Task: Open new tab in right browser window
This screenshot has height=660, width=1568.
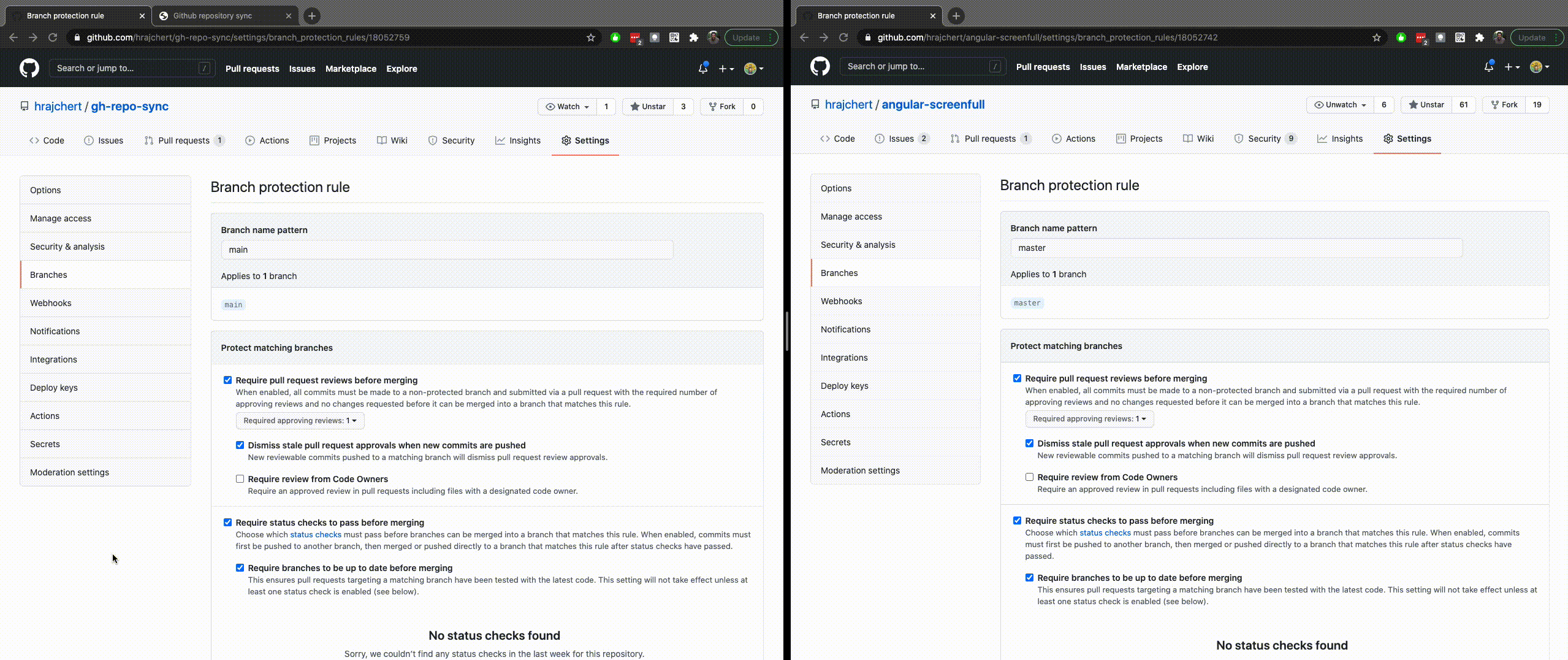Action: [956, 16]
